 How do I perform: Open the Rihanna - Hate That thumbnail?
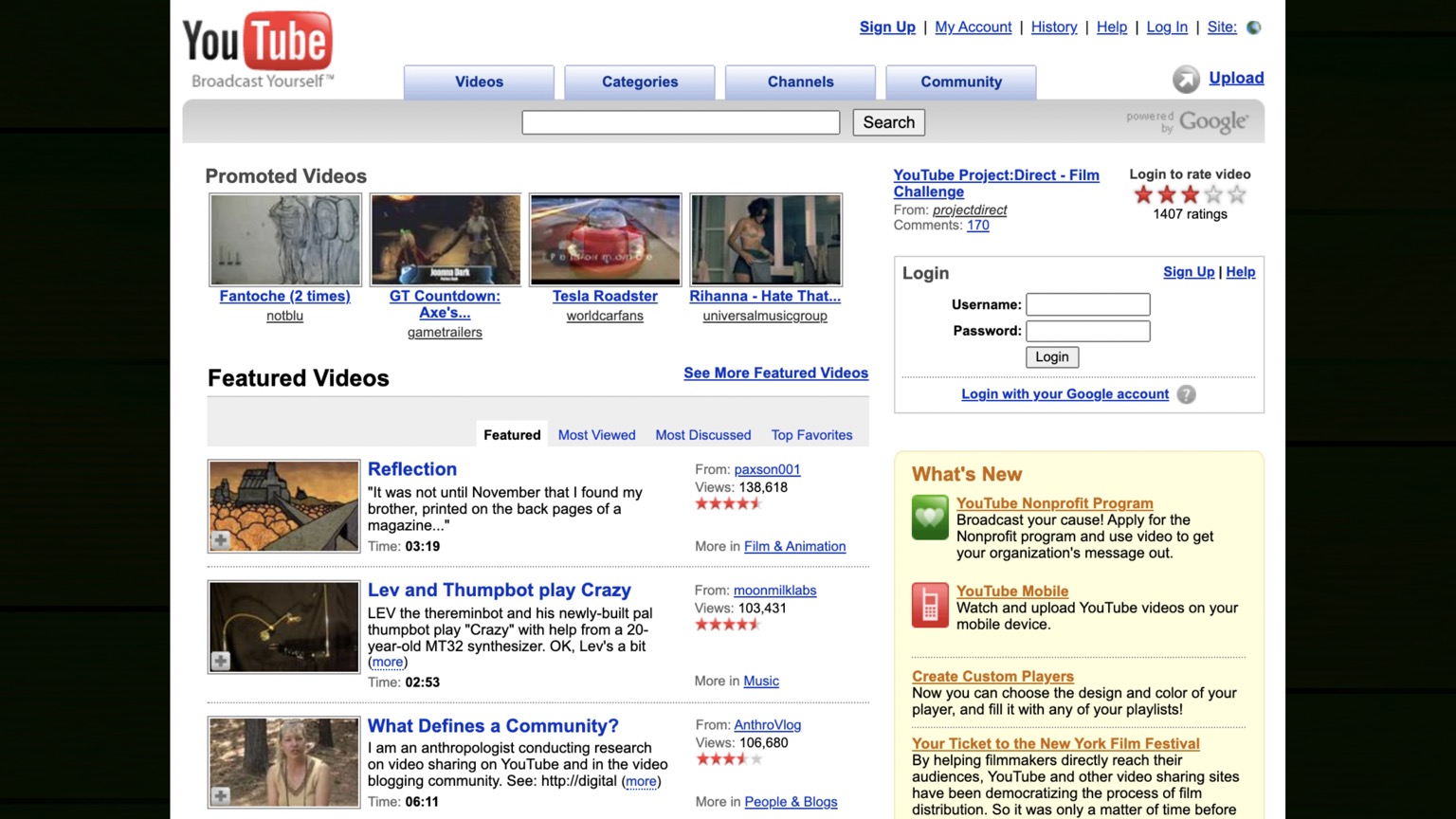pyautogui.click(x=766, y=240)
